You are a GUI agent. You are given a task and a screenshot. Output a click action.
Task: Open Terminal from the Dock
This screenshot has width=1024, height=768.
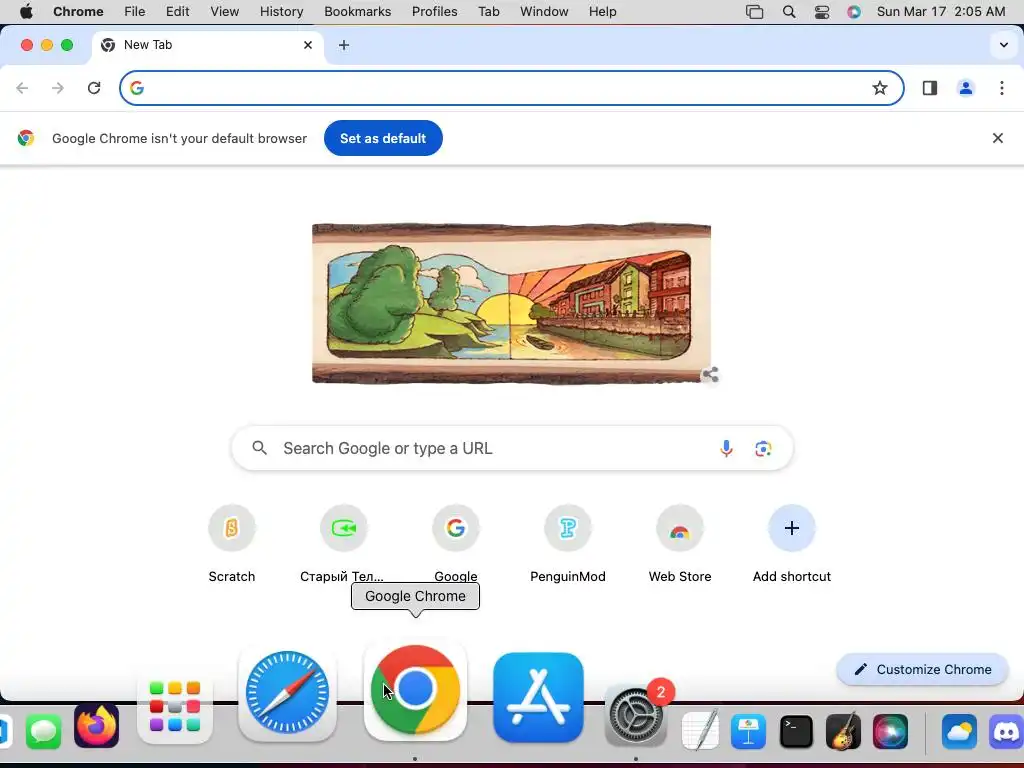pyautogui.click(x=796, y=731)
